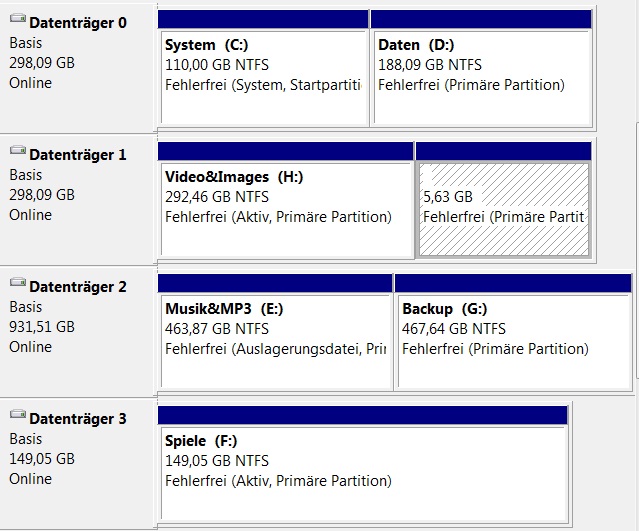
Task: Click the blue header bar above Backup (G:)
Action: tap(513, 283)
